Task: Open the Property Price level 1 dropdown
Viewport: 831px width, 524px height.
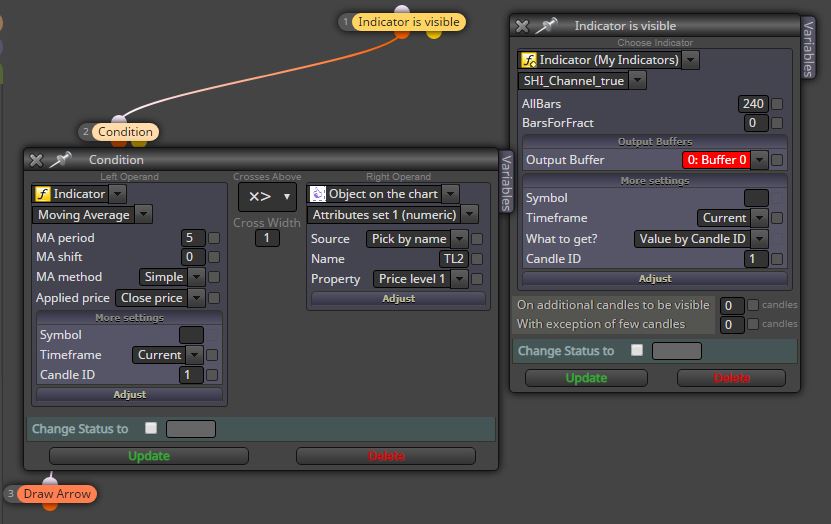Action: pos(459,279)
